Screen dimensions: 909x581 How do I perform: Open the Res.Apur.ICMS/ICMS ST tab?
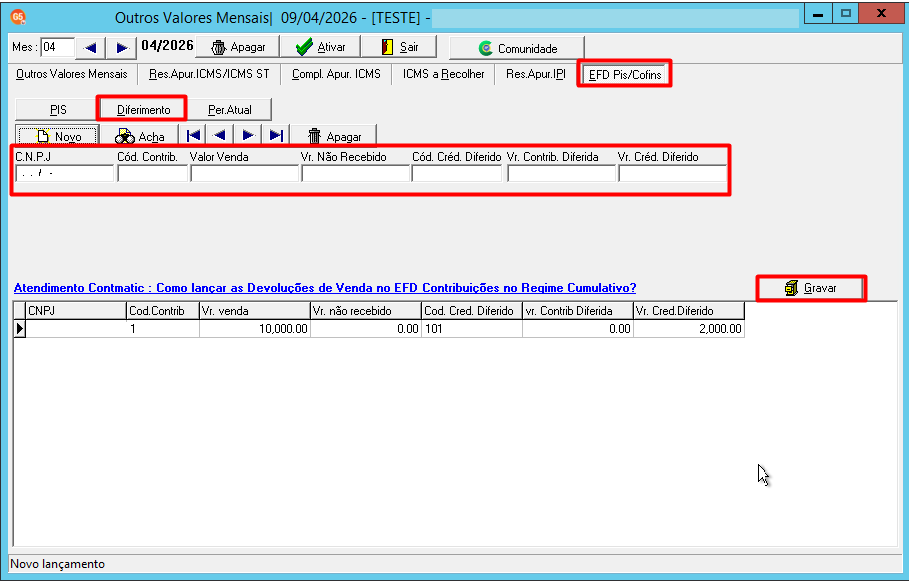coord(209,74)
